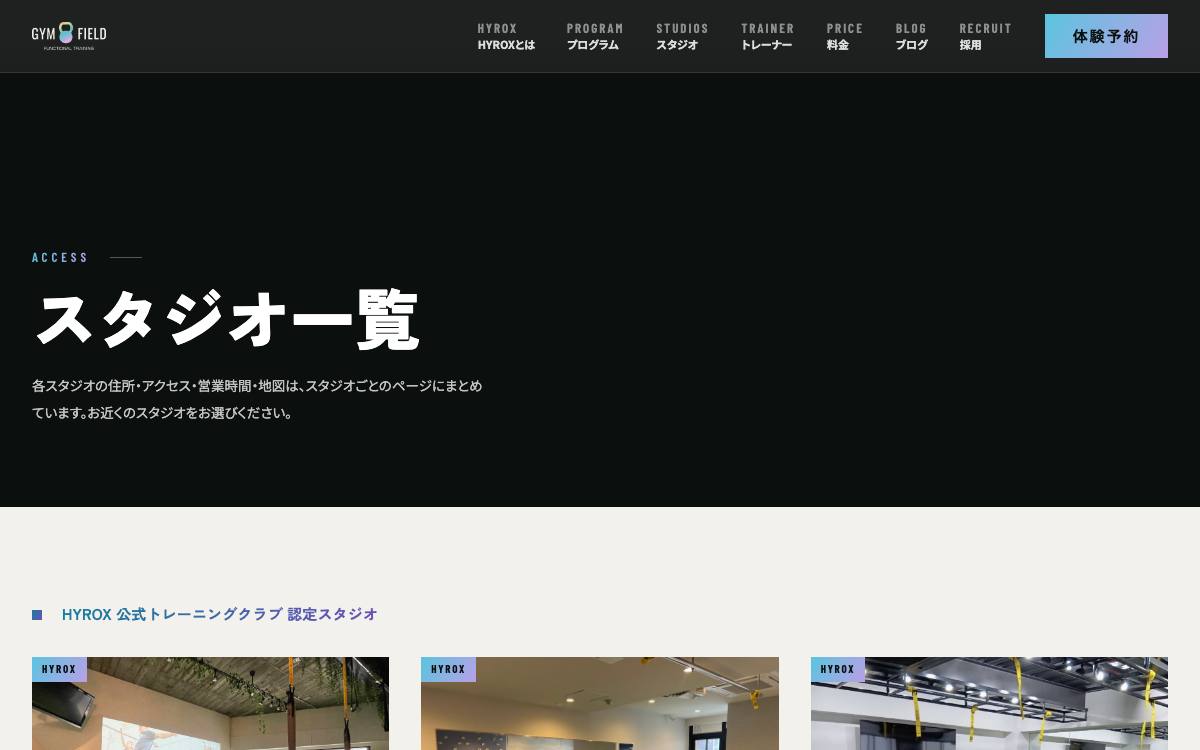Image resolution: width=1200 pixels, height=750 pixels.
Task: Click the 体験予約 booking button
Action: [x=1106, y=36]
